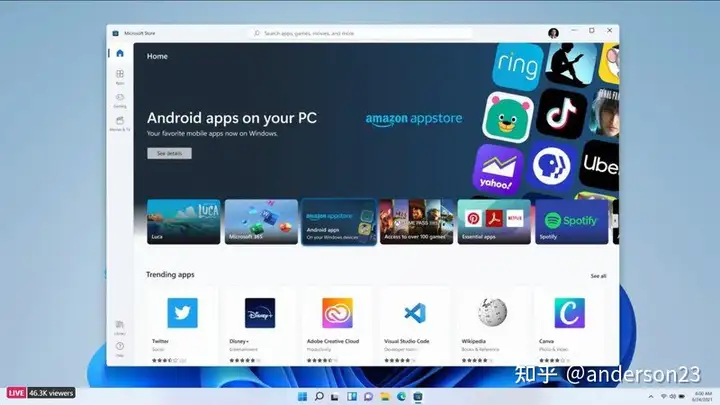Viewport: 720px width, 405px height.
Task: Click the Canva app name text
Action: pos(546,341)
